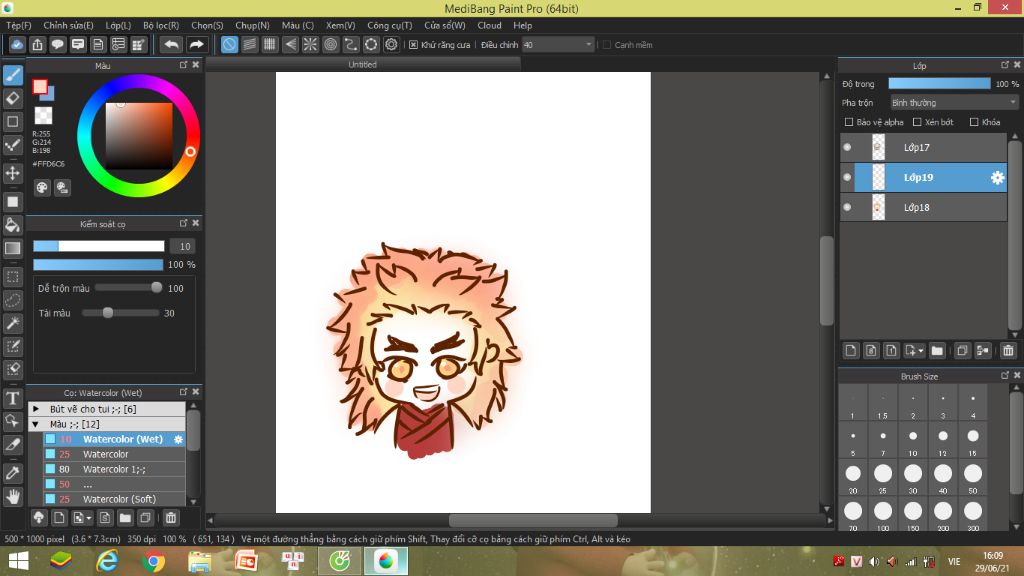
Task: Select the Move tool
Action: pyautogui.click(x=13, y=173)
